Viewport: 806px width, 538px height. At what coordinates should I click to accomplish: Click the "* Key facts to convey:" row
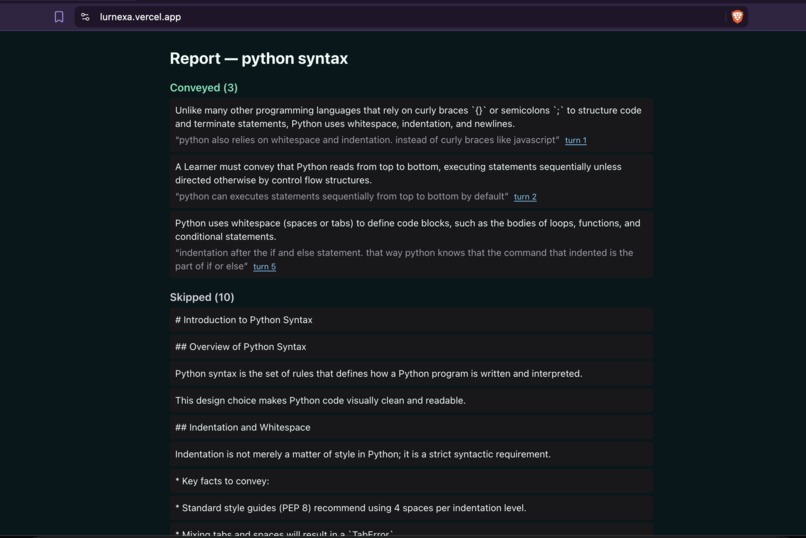(x=411, y=481)
